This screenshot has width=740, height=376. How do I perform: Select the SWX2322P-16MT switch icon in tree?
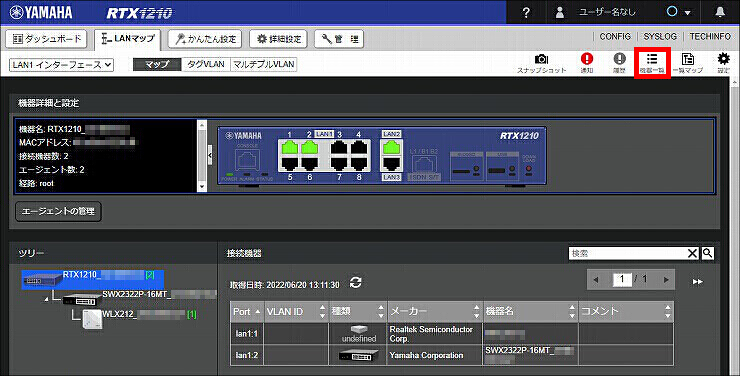[82, 299]
